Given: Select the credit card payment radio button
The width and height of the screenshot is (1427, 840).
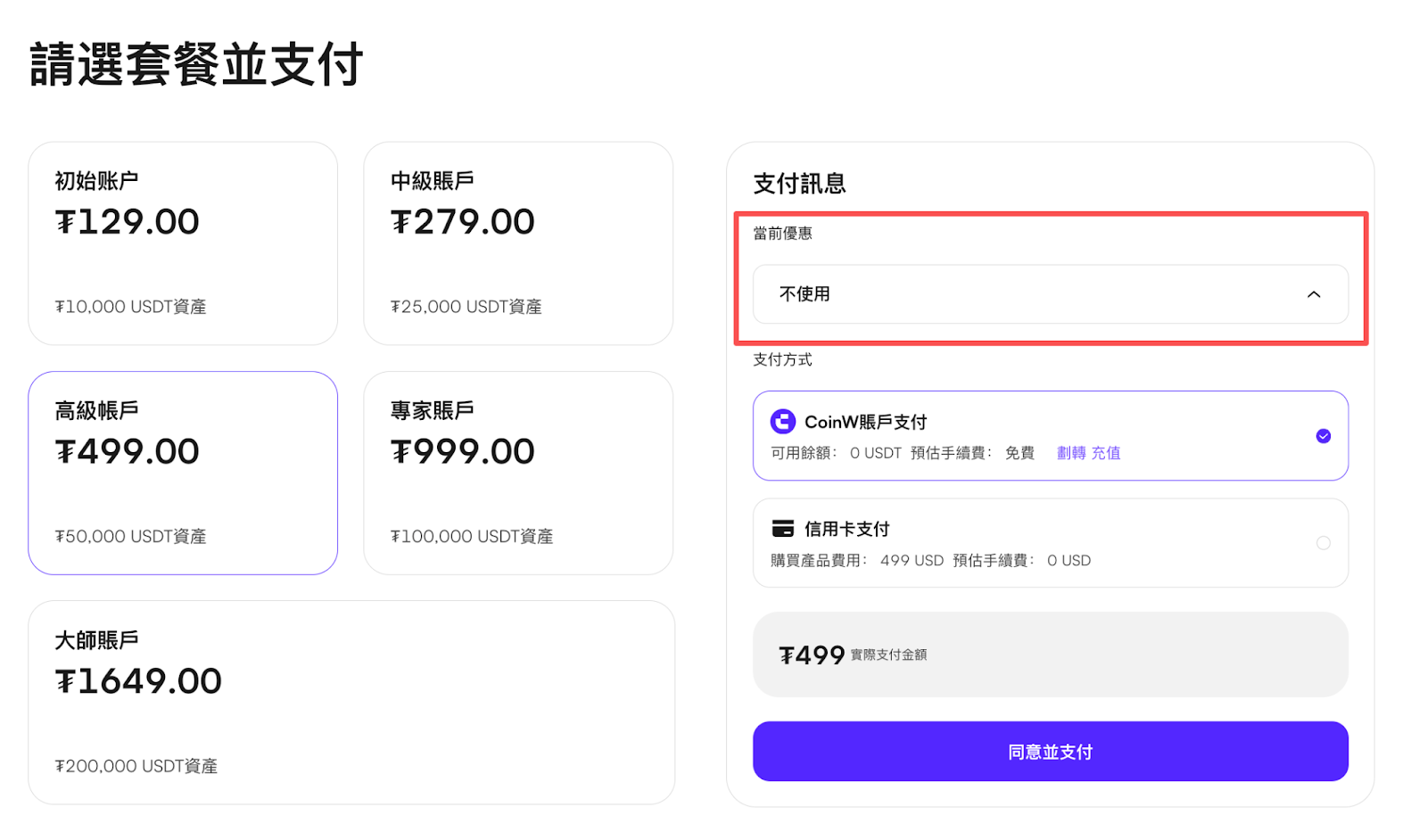Looking at the screenshot, I should pyautogui.click(x=1323, y=543).
